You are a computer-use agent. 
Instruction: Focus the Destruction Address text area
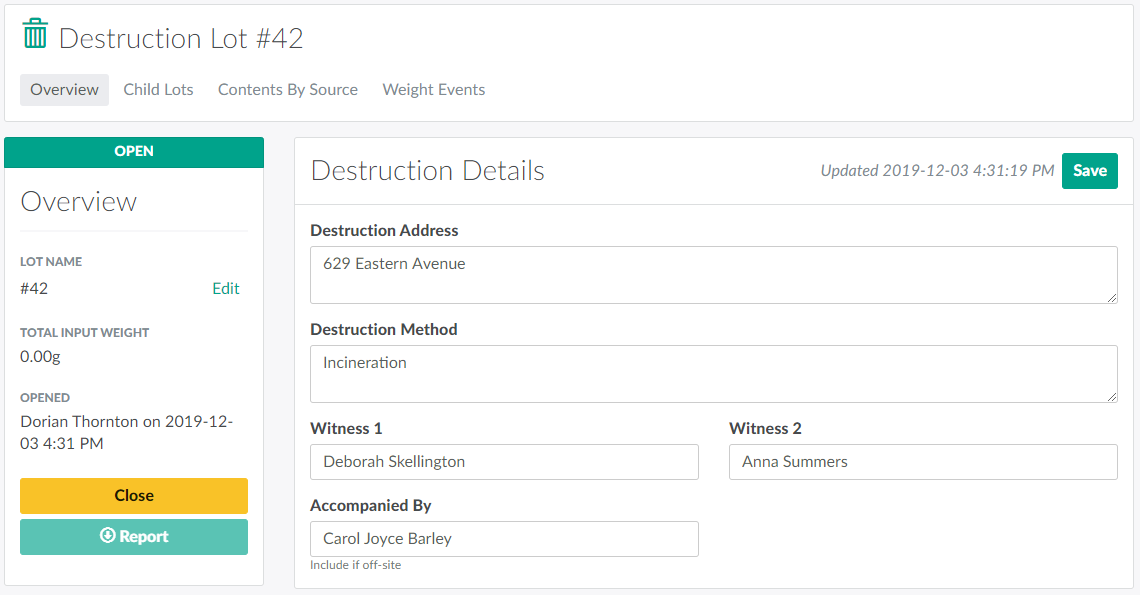click(x=713, y=274)
